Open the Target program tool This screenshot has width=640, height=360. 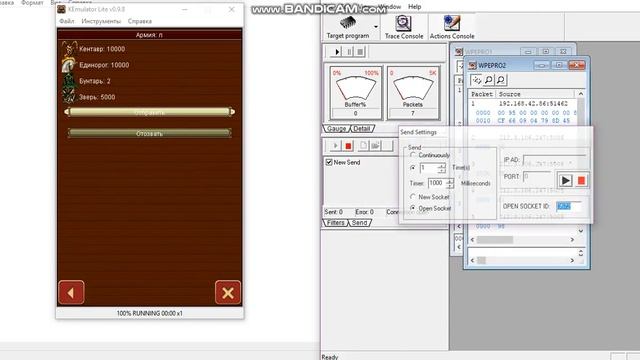(348, 27)
